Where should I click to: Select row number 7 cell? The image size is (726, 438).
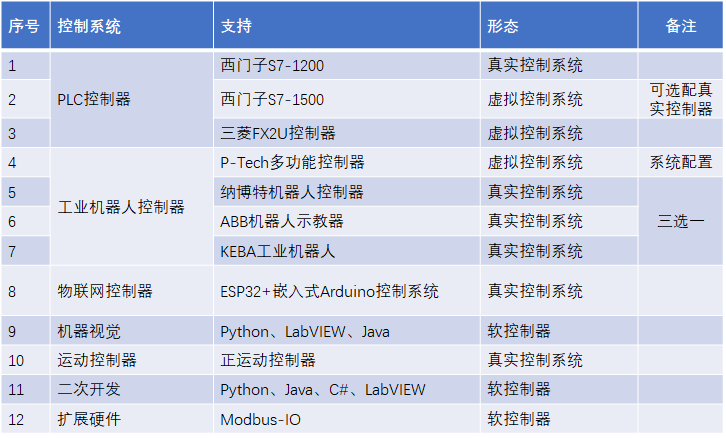point(25,250)
